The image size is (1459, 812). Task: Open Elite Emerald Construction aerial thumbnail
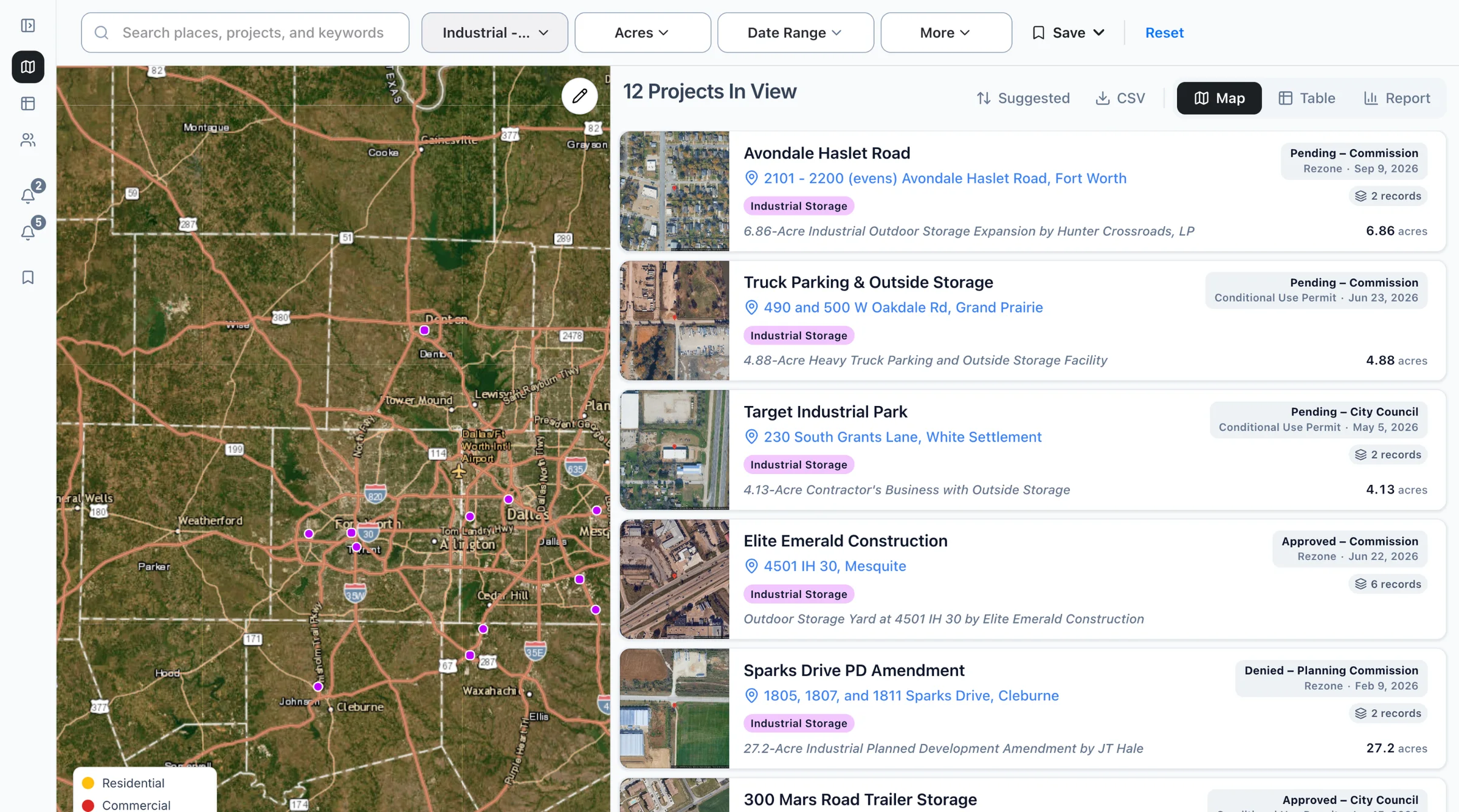(674, 579)
